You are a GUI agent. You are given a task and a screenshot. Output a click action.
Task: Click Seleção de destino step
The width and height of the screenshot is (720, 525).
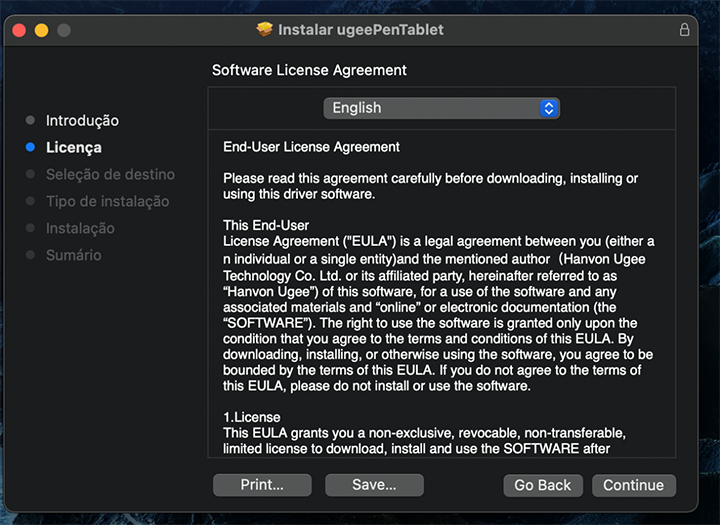[110, 174]
